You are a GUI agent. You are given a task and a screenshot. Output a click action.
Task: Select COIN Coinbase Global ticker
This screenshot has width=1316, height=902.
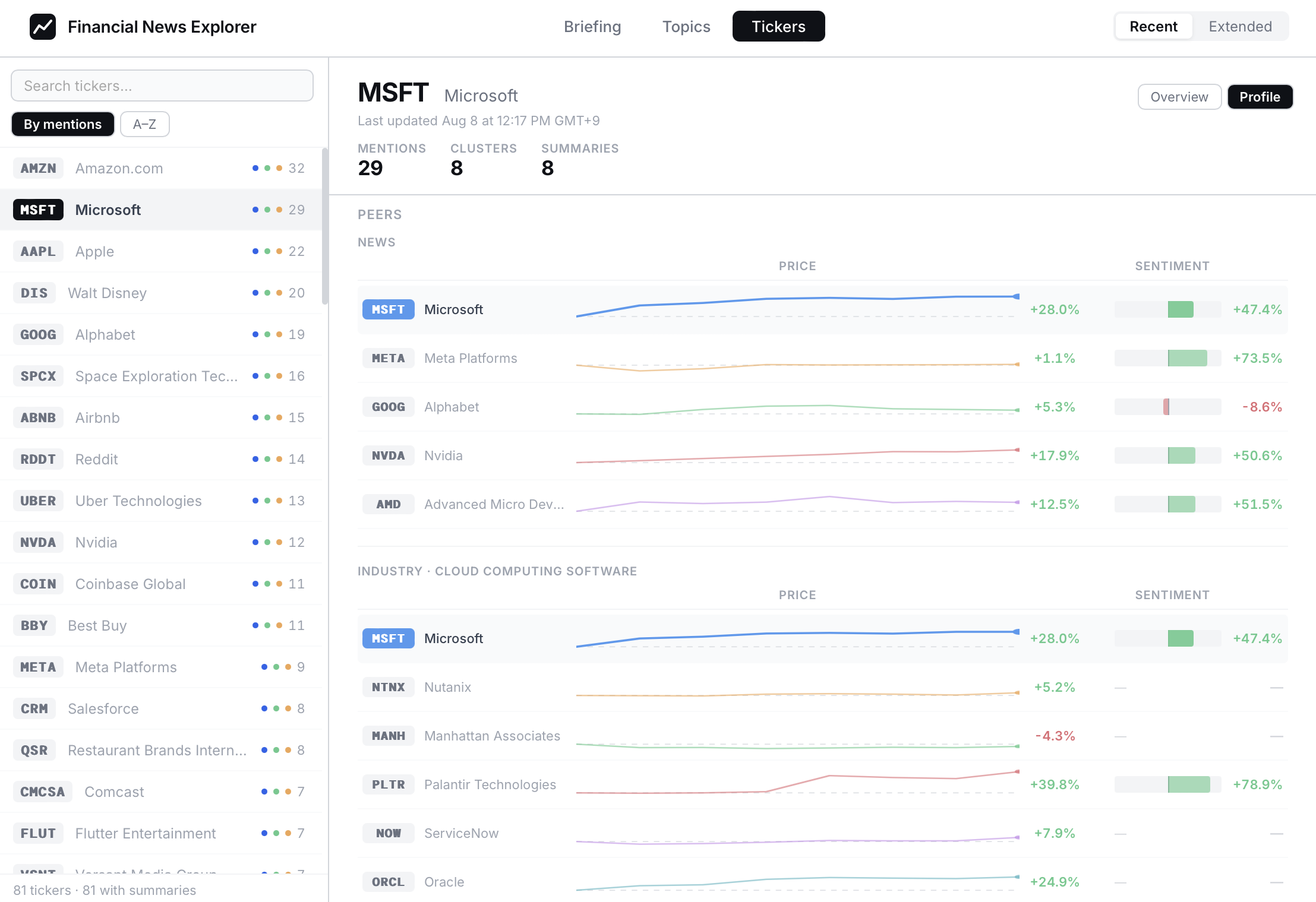point(161,584)
